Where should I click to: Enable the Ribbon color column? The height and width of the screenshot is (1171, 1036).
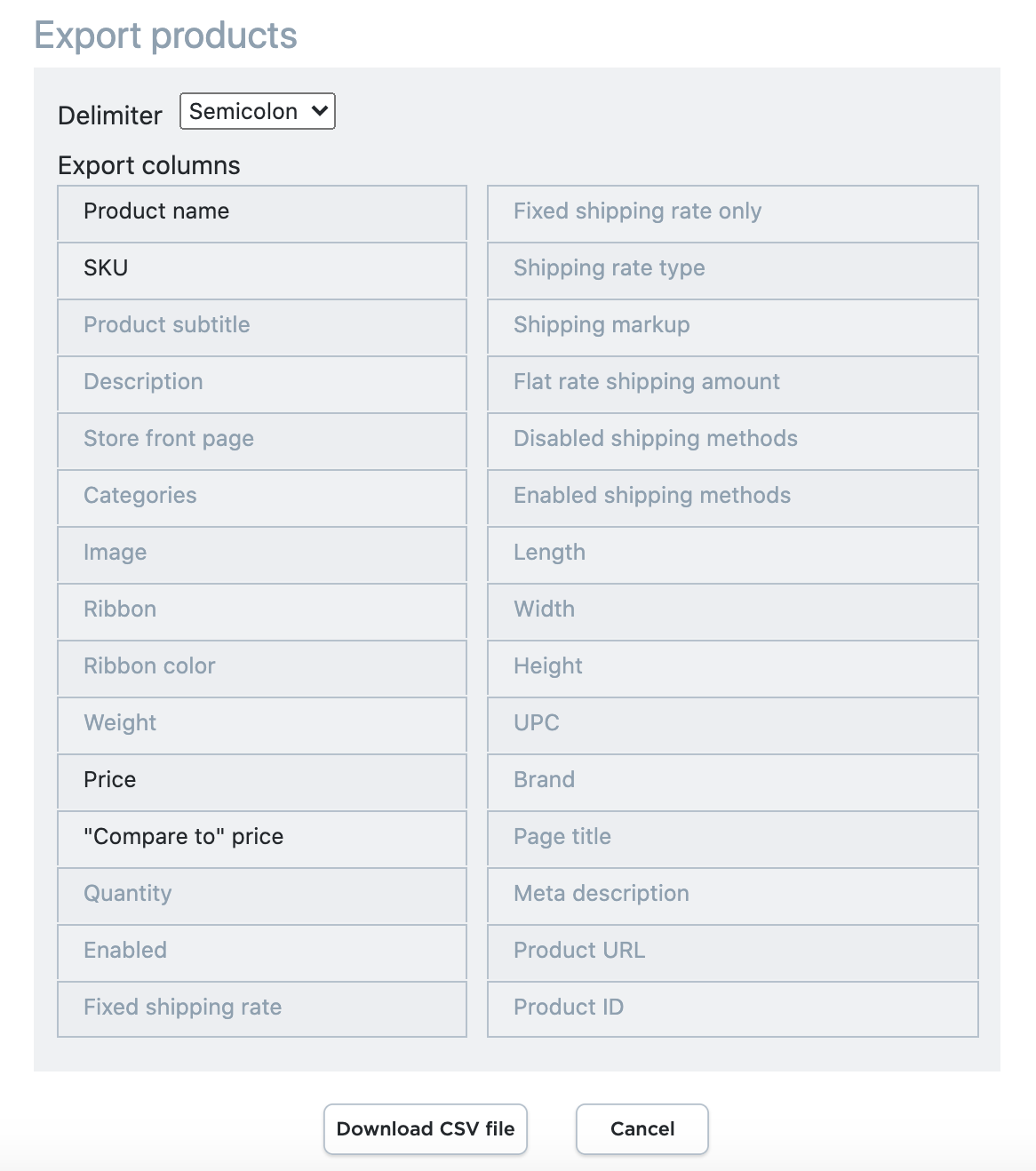tap(262, 667)
